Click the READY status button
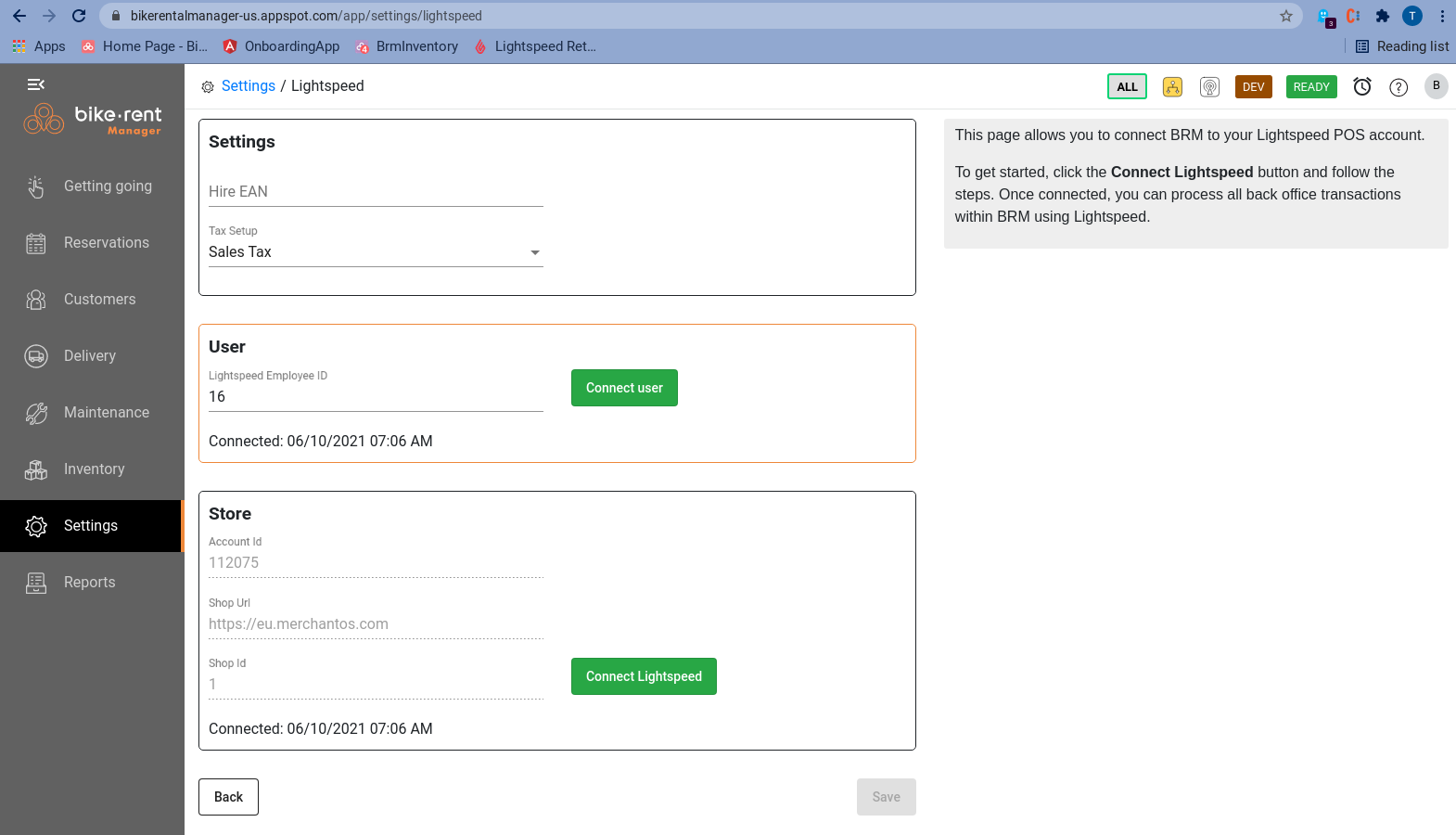1456x835 pixels. pos(1311,86)
